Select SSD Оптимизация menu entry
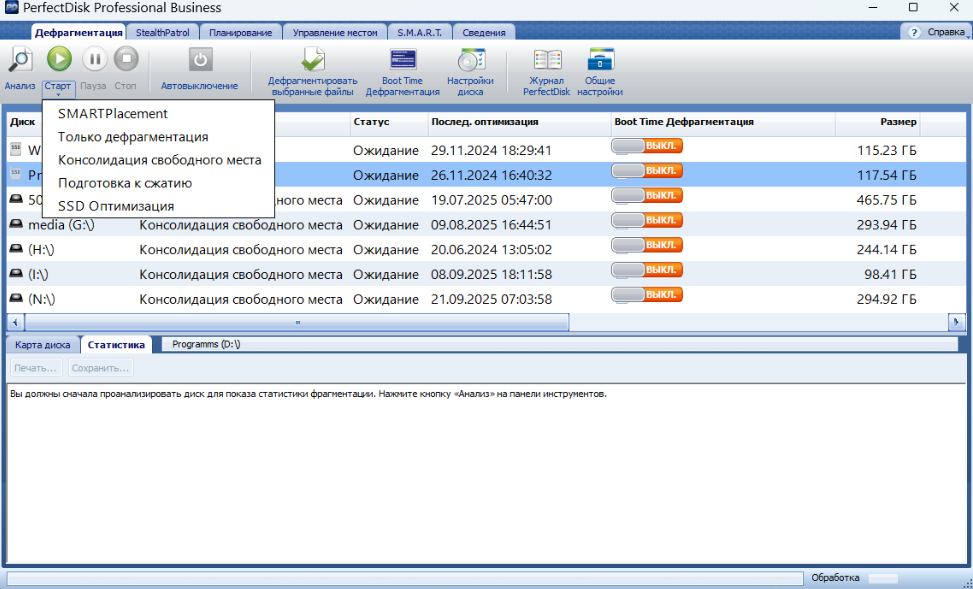 116,206
